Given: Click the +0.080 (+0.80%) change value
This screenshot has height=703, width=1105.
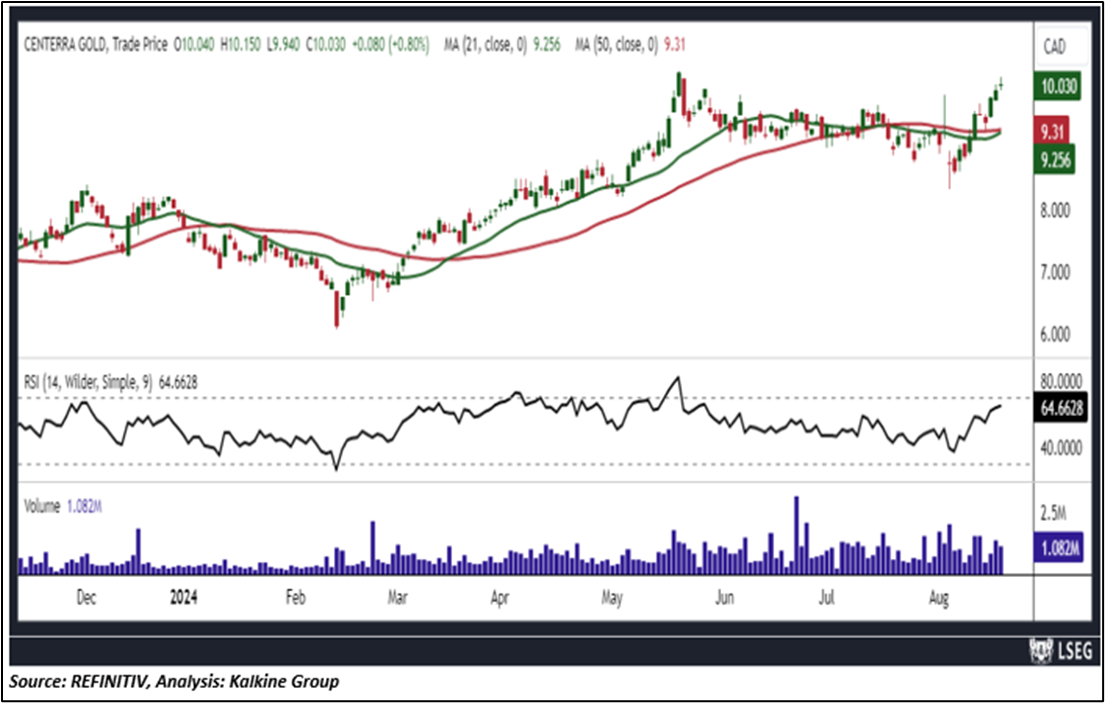Looking at the screenshot, I should pyautogui.click(x=390, y=44).
